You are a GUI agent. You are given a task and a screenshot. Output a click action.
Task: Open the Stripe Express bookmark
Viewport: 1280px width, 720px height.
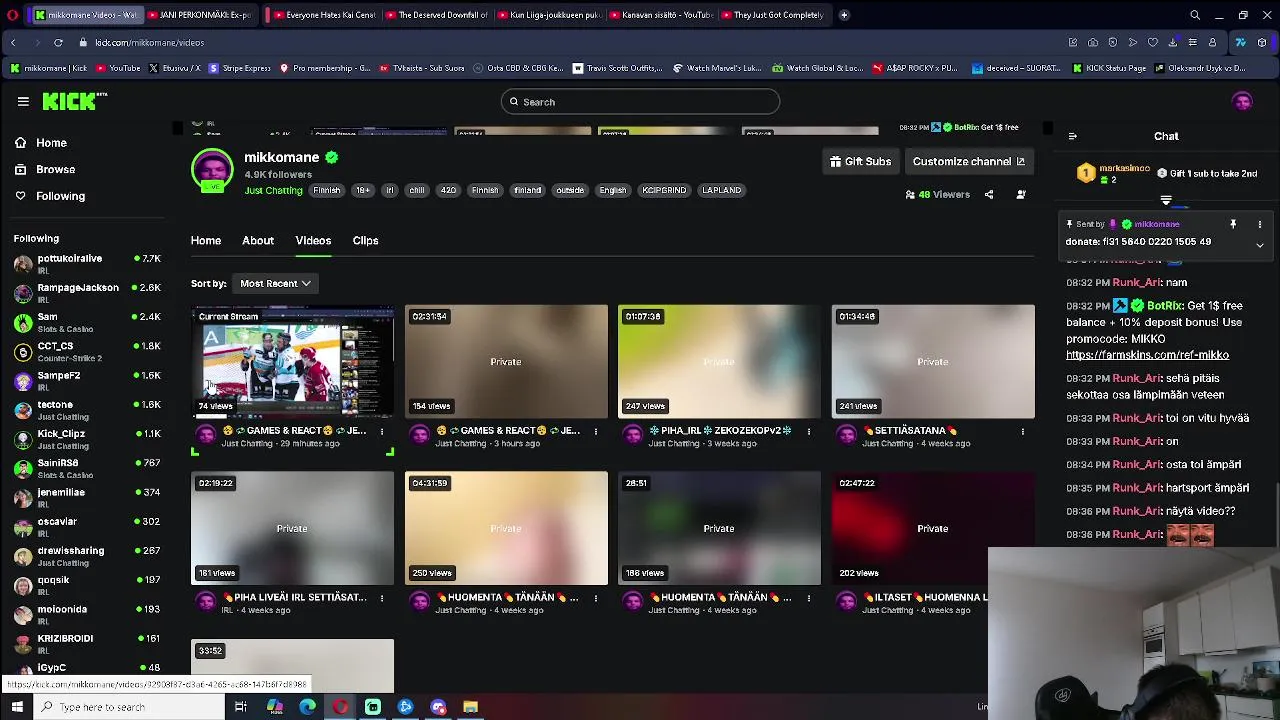[x=238, y=68]
